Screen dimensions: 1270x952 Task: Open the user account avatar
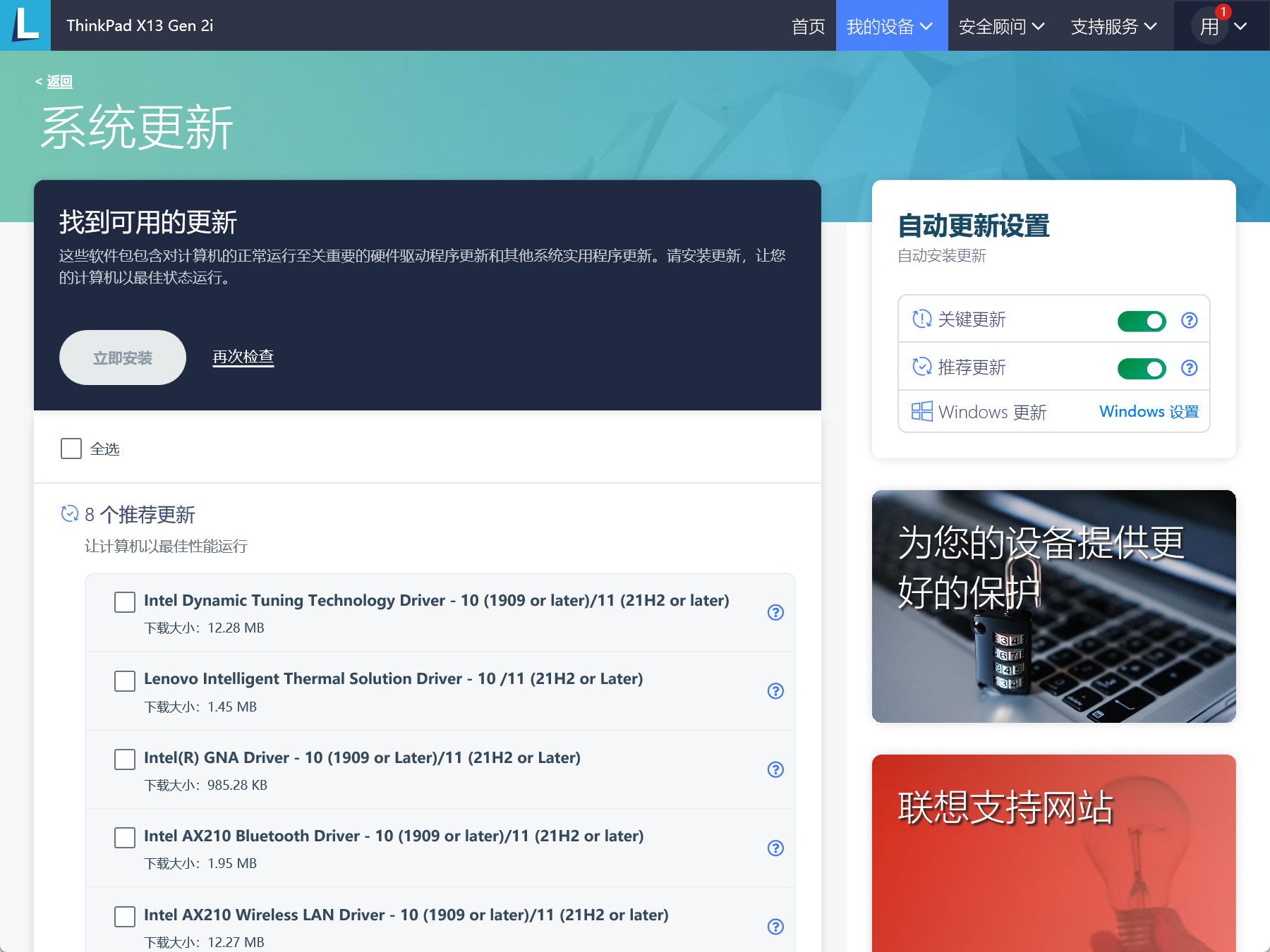[x=1210, y=26]
